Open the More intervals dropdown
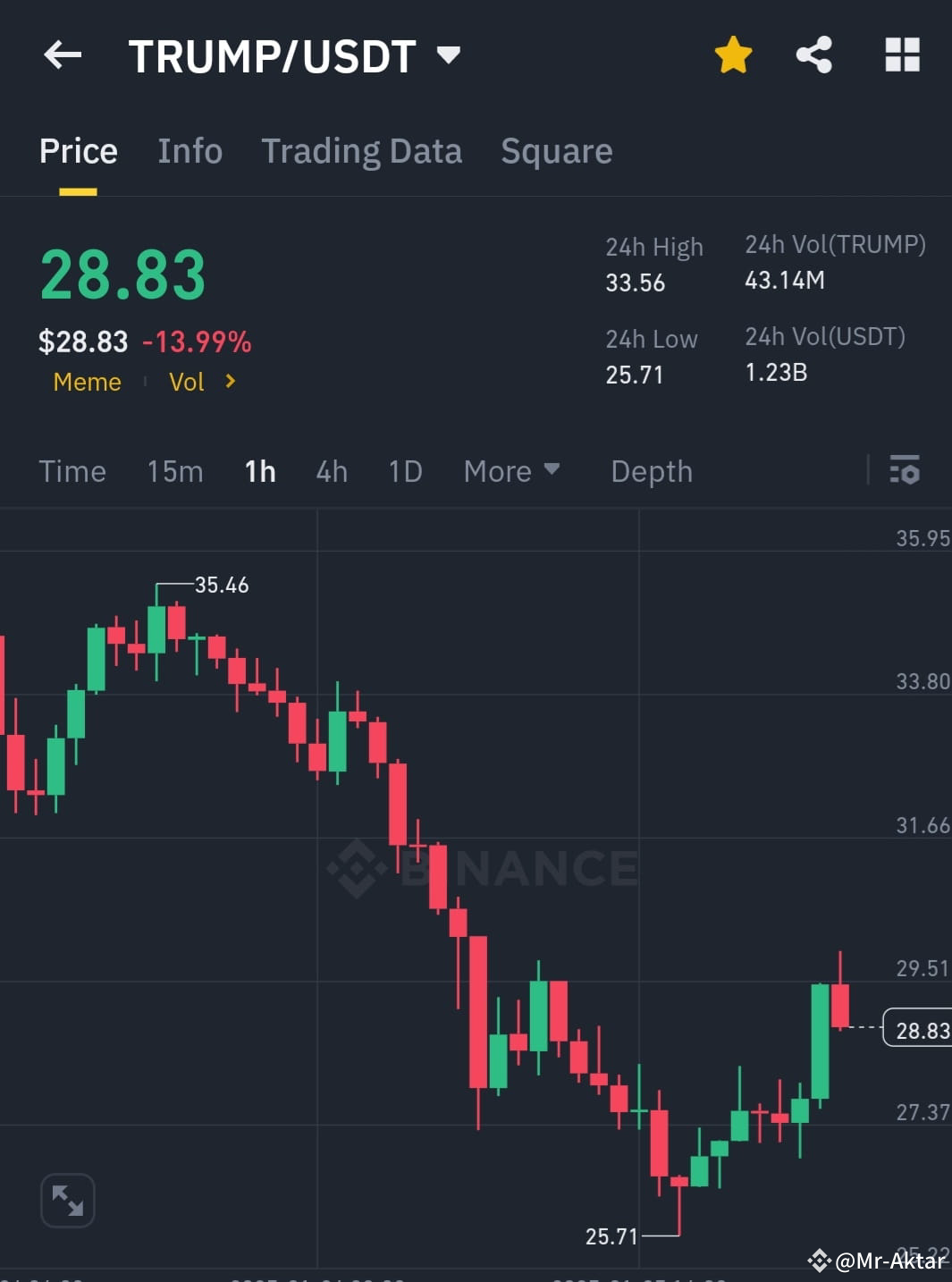Image resolution: width=952 pixels, height=1282 pixels. click(x=511, y=471)
